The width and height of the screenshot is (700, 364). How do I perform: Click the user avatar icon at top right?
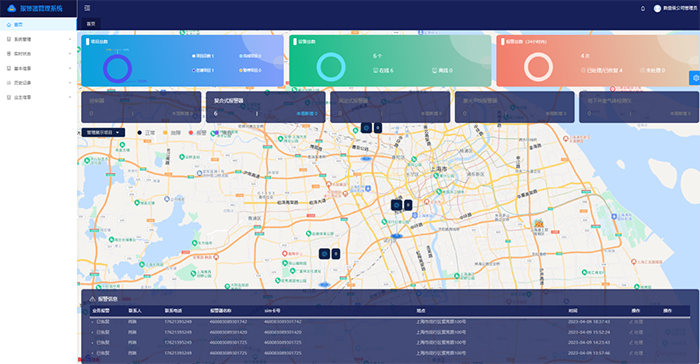[x=657, y=8]
